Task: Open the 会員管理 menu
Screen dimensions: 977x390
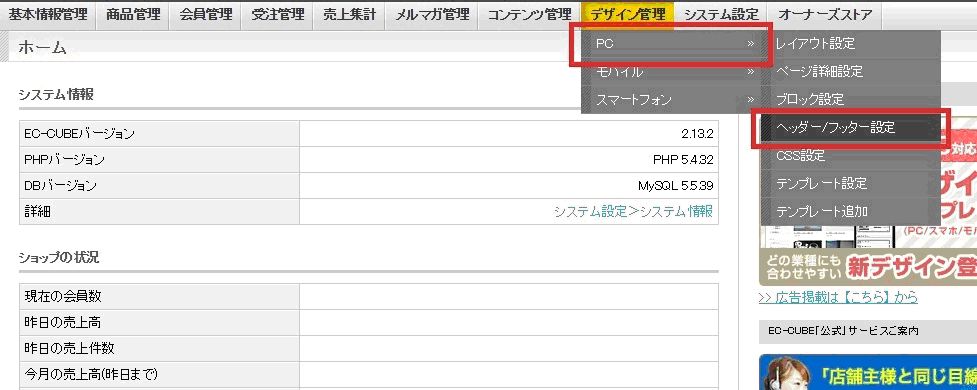Action: tap(205, 15)
